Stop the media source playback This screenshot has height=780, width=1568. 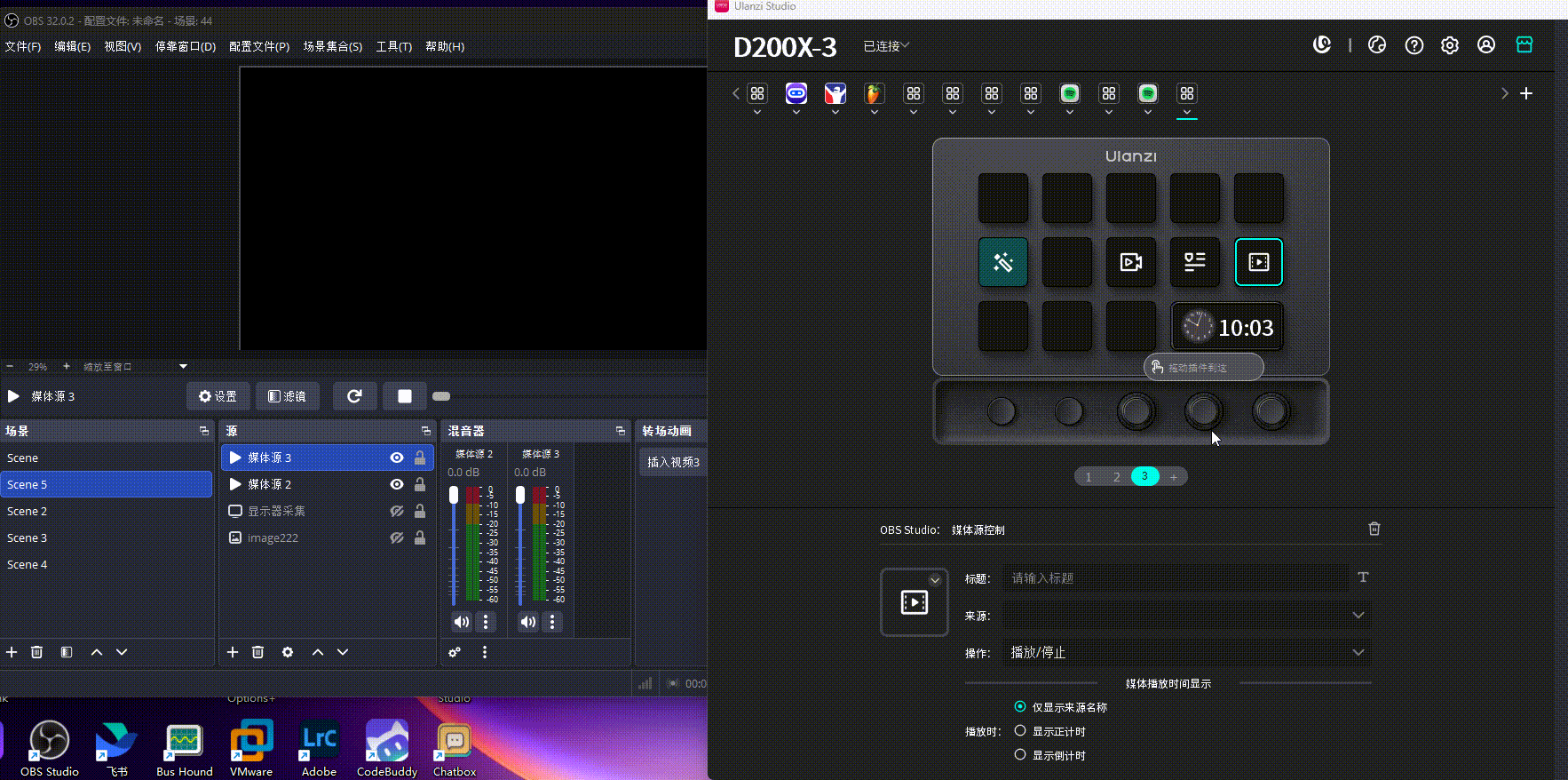point(405,396)
